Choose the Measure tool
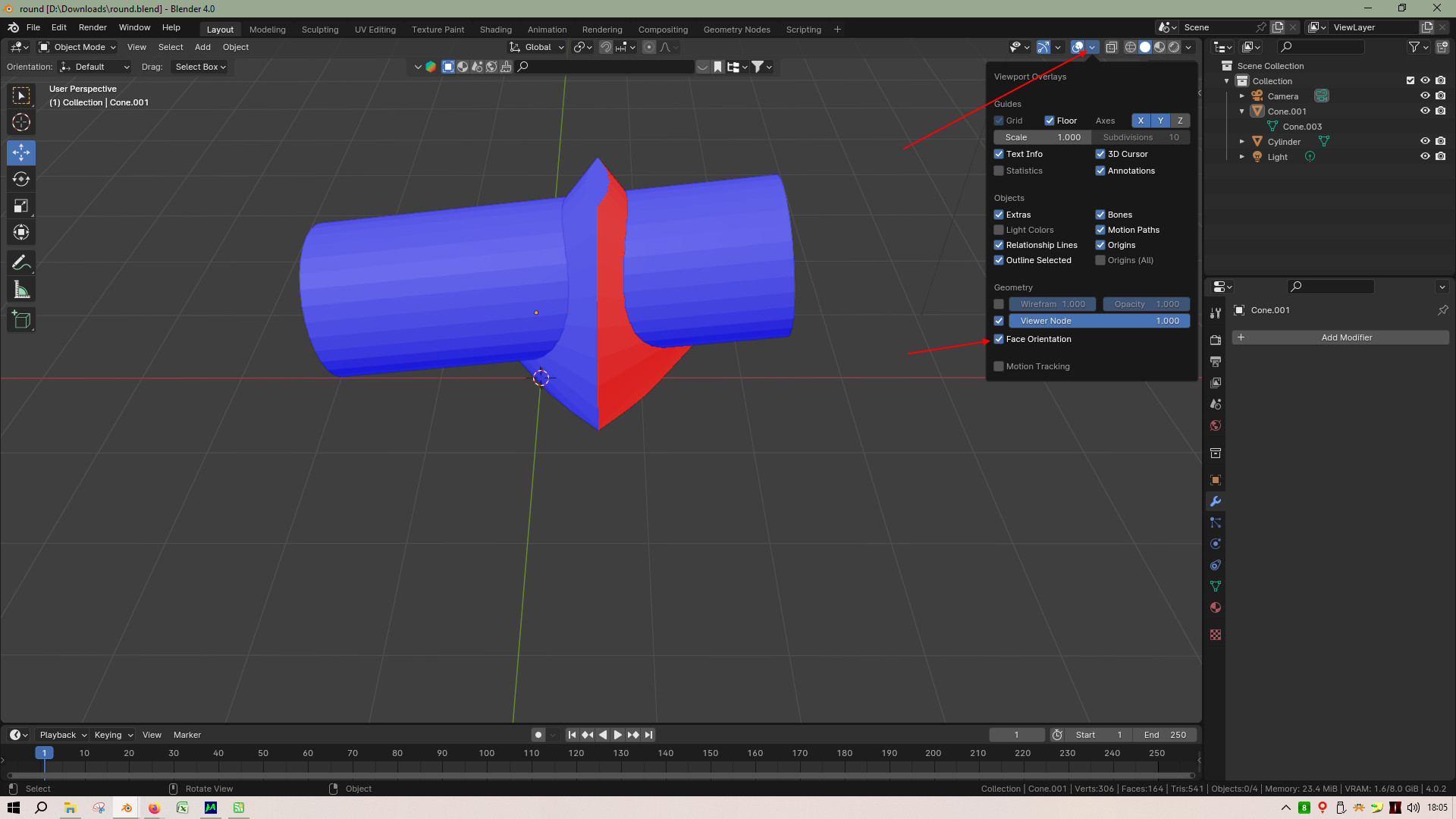Screen dimensions: 1456x819 tap(21, 290)
